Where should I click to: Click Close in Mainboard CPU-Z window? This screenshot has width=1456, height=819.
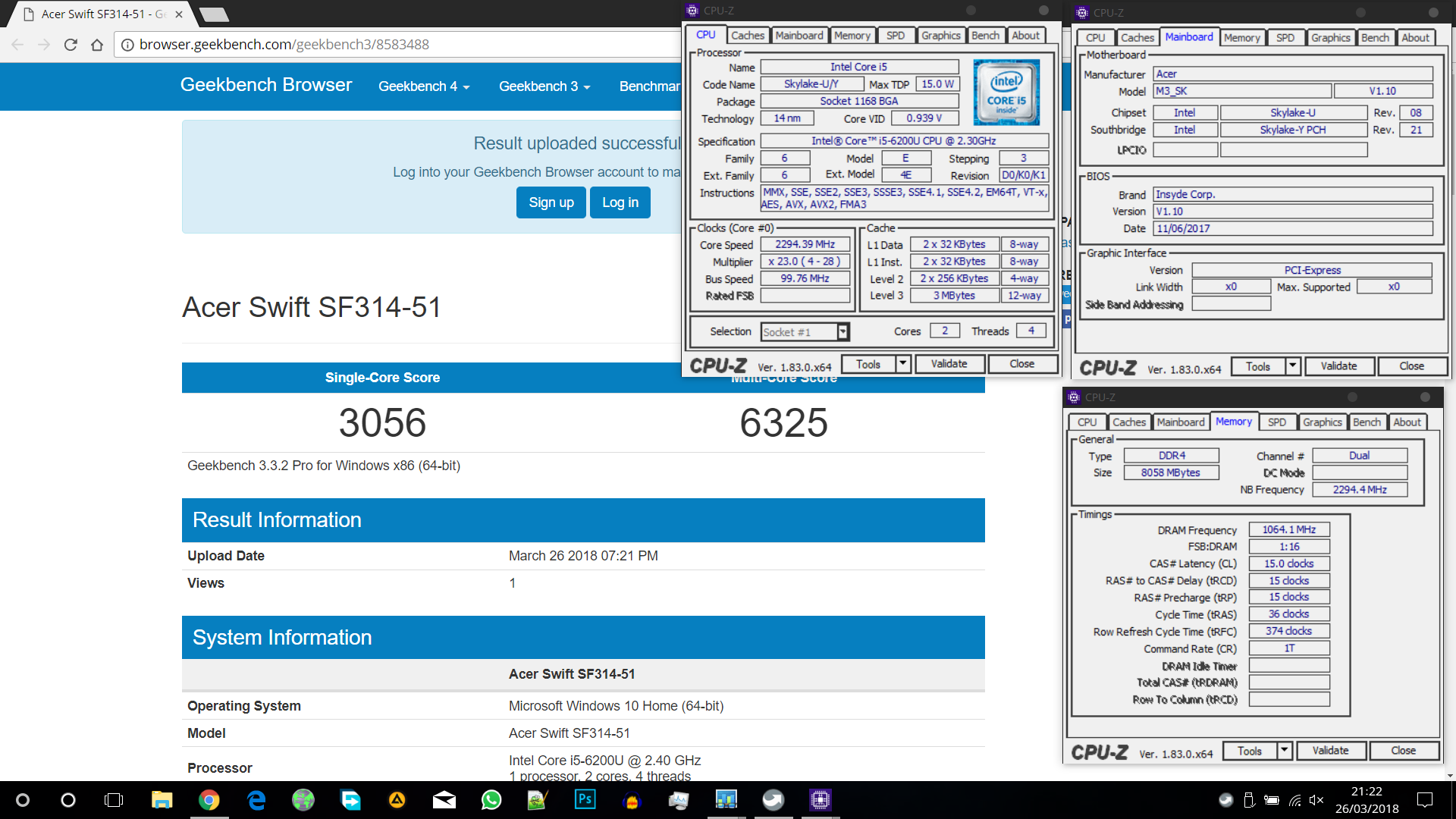click(1411, 366)
